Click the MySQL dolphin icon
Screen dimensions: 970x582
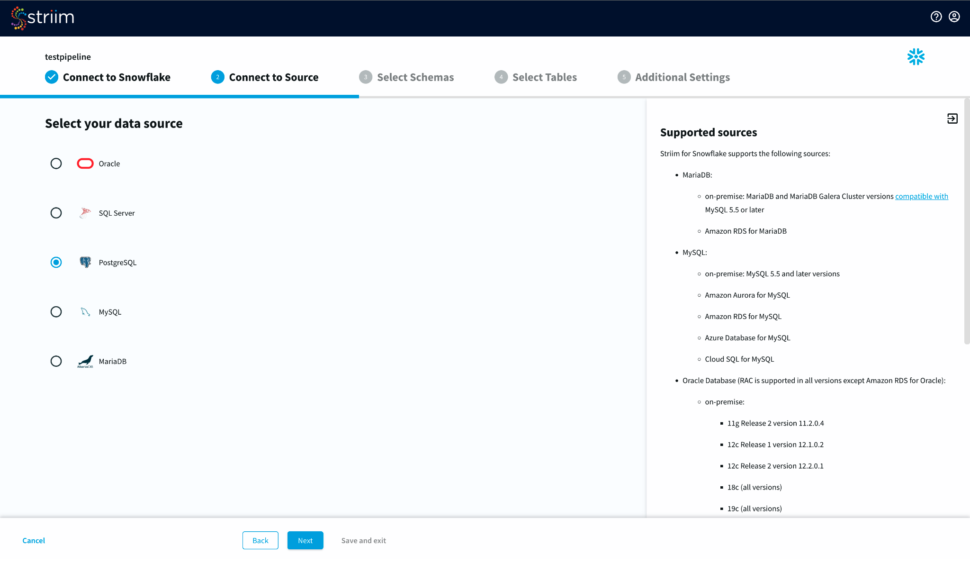click(85, 312)
